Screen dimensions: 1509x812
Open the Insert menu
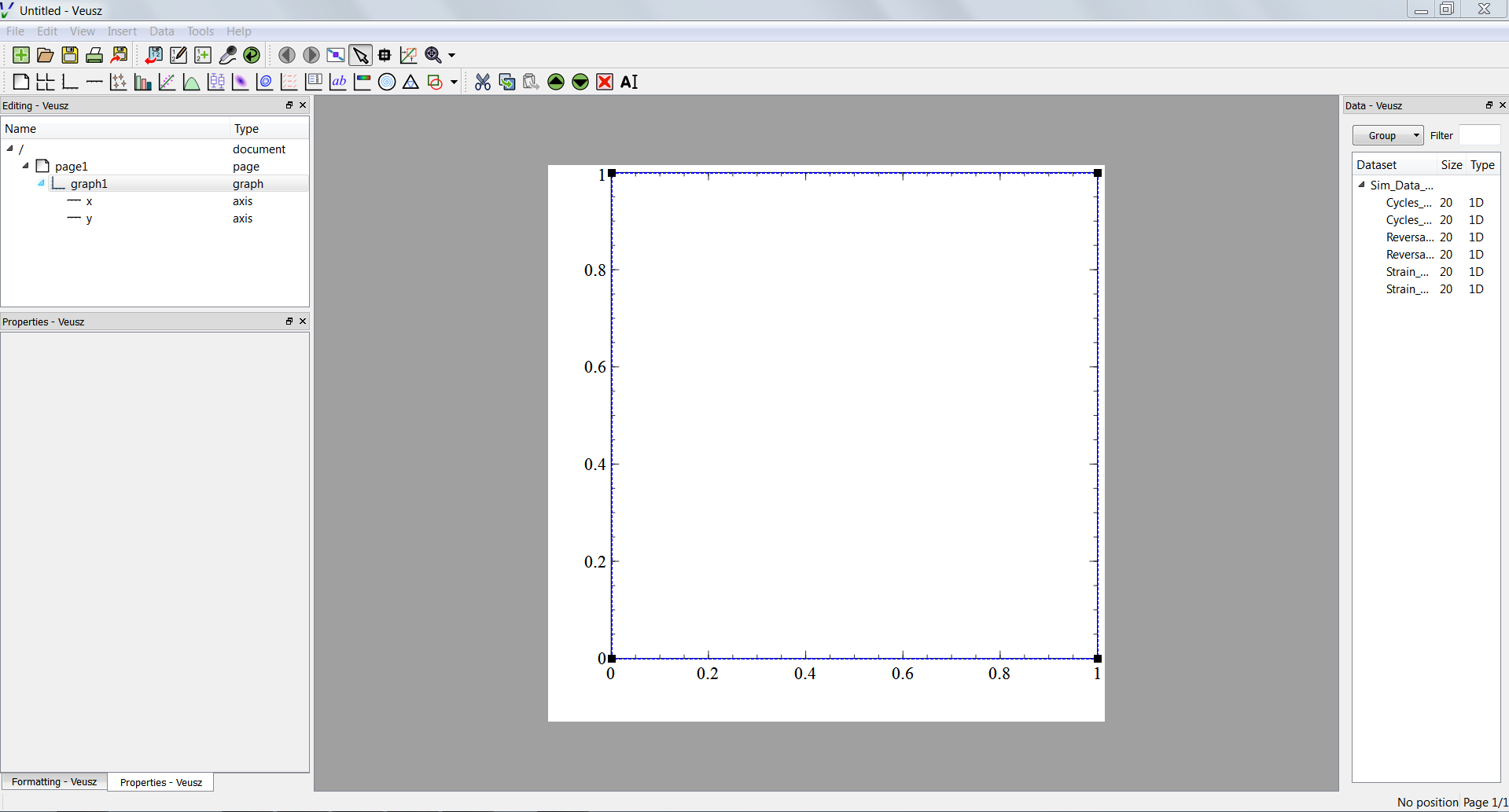pyautogui.click(x=122, y=31)
